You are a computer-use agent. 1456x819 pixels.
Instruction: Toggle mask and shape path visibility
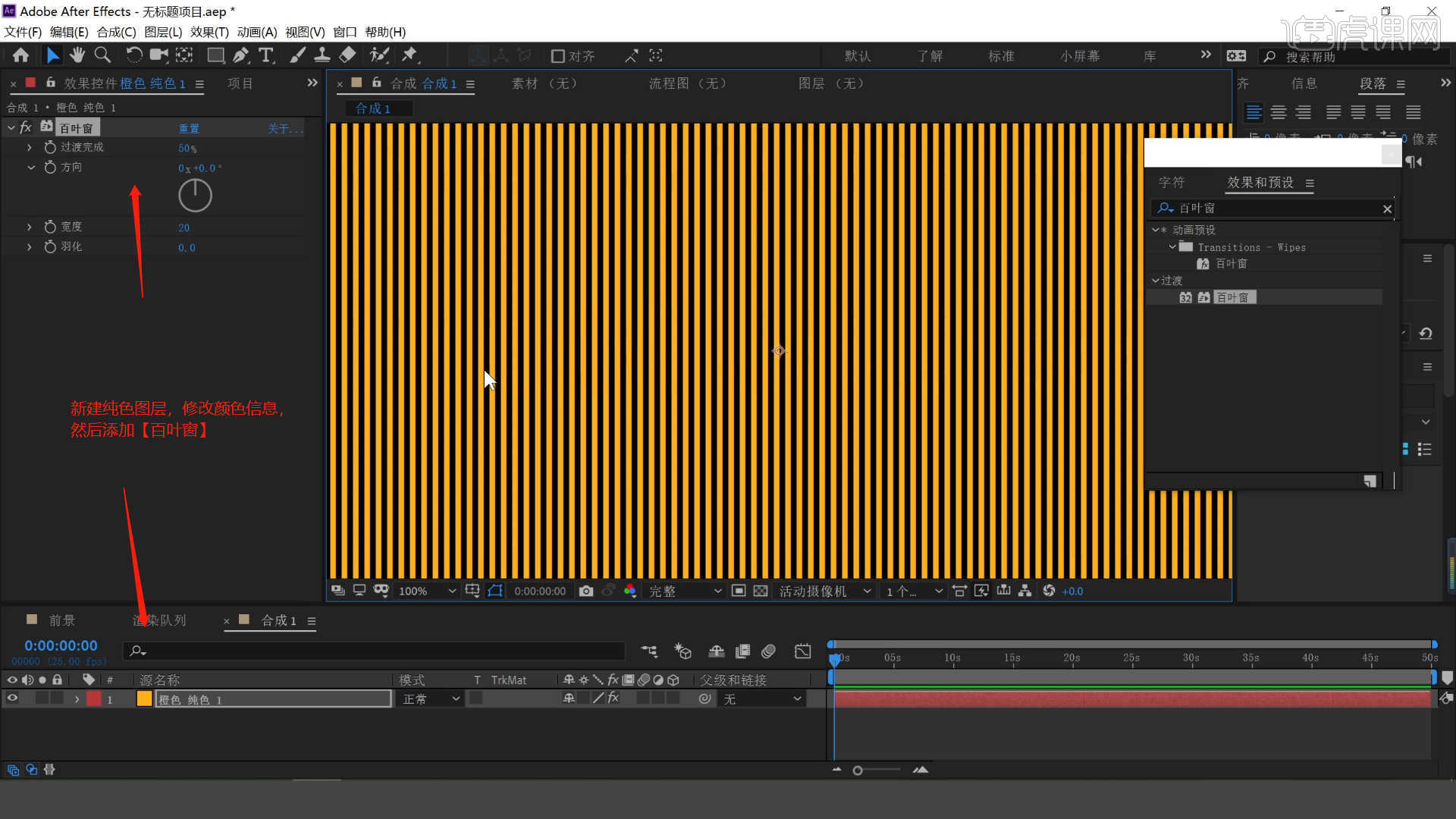495,591
